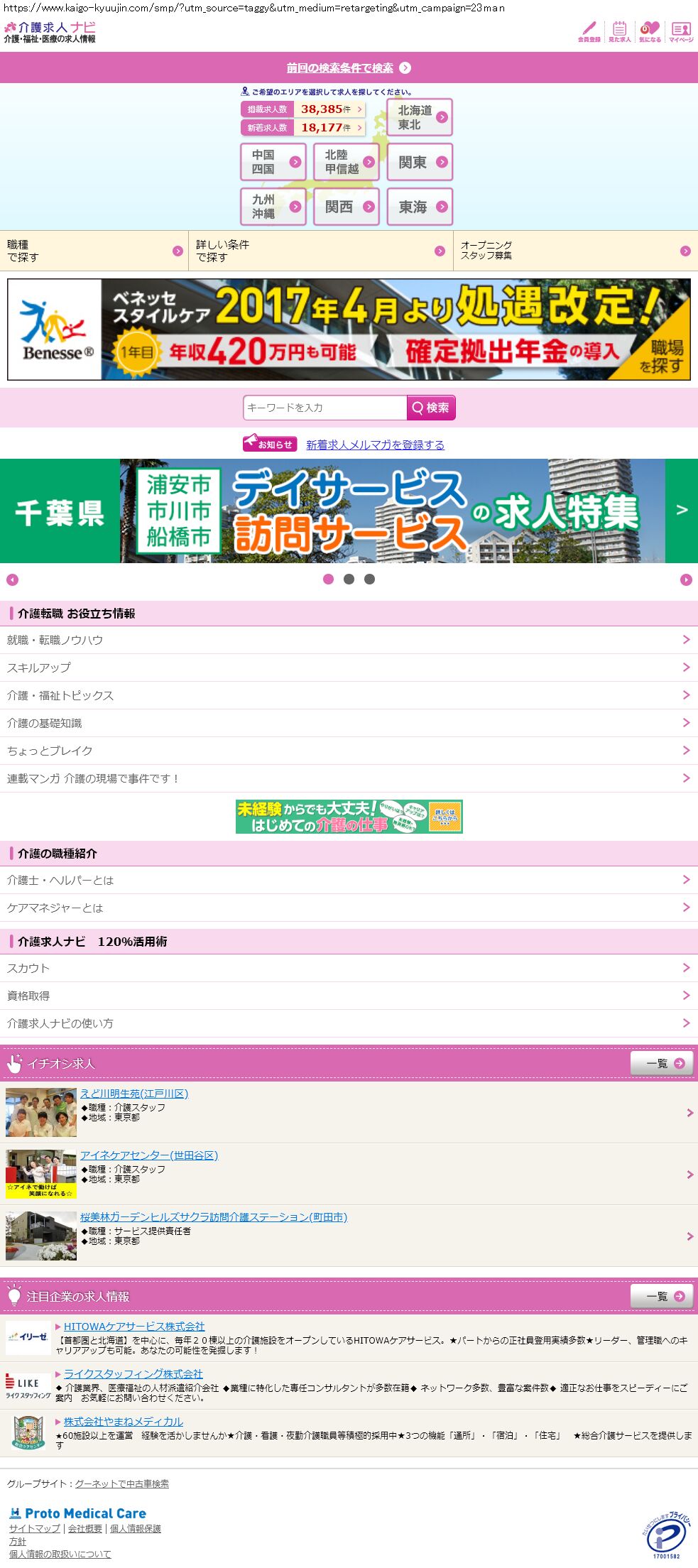Click 一覧 button in イチオシ求人 header
698x1568 pixels.
click(x=662, y=1063)
